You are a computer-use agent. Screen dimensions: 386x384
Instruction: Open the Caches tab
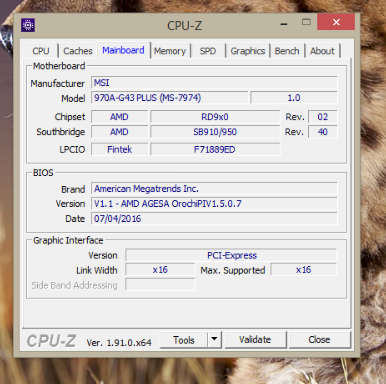78,51
